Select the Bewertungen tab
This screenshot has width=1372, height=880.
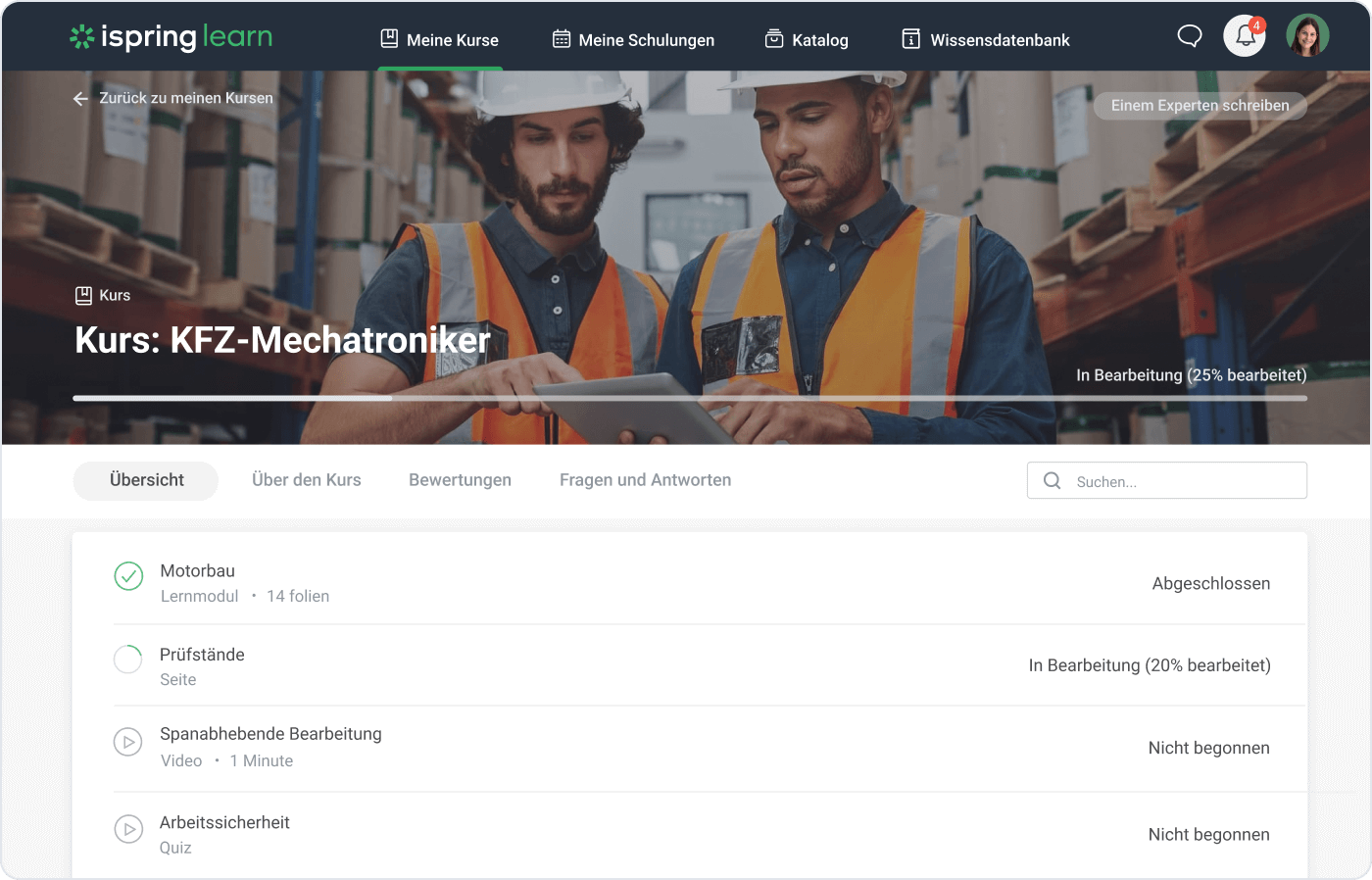(460, 480)
